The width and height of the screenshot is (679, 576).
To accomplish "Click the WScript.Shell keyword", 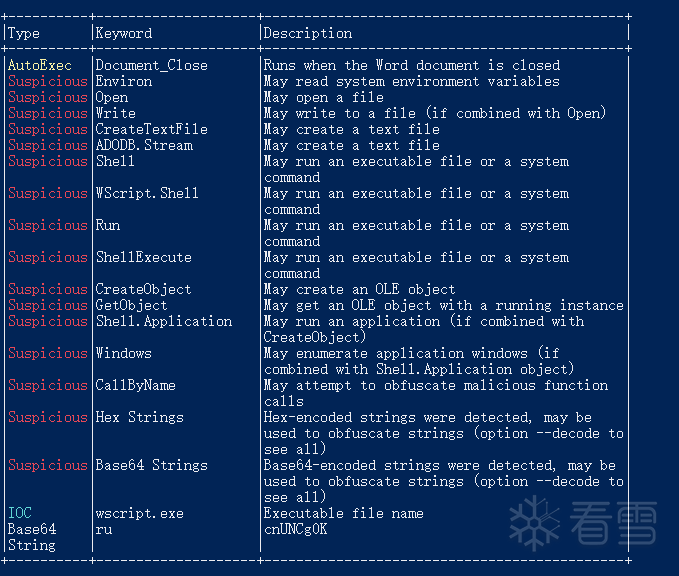I will 147,193.
